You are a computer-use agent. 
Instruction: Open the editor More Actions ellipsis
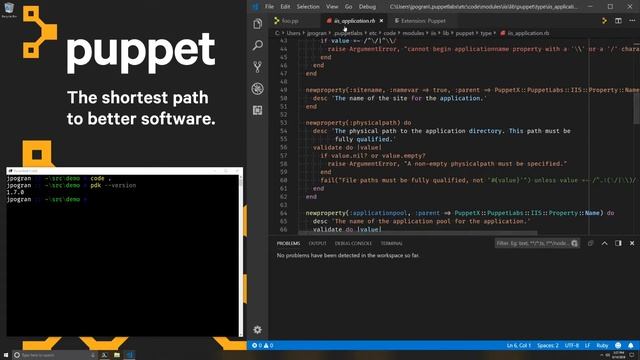[x=632, y=21]
